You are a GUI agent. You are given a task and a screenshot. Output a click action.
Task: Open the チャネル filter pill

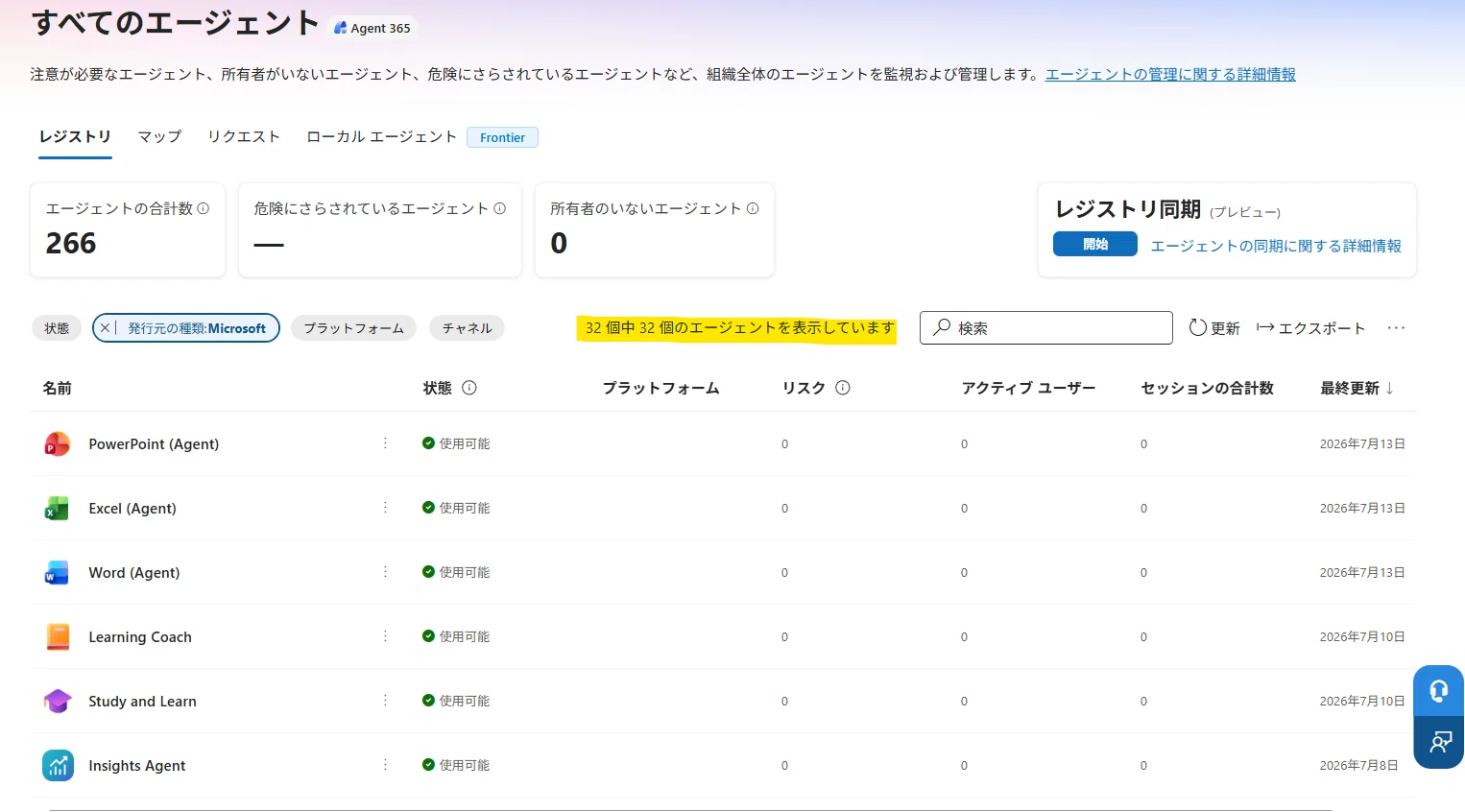tap(467, 328)
